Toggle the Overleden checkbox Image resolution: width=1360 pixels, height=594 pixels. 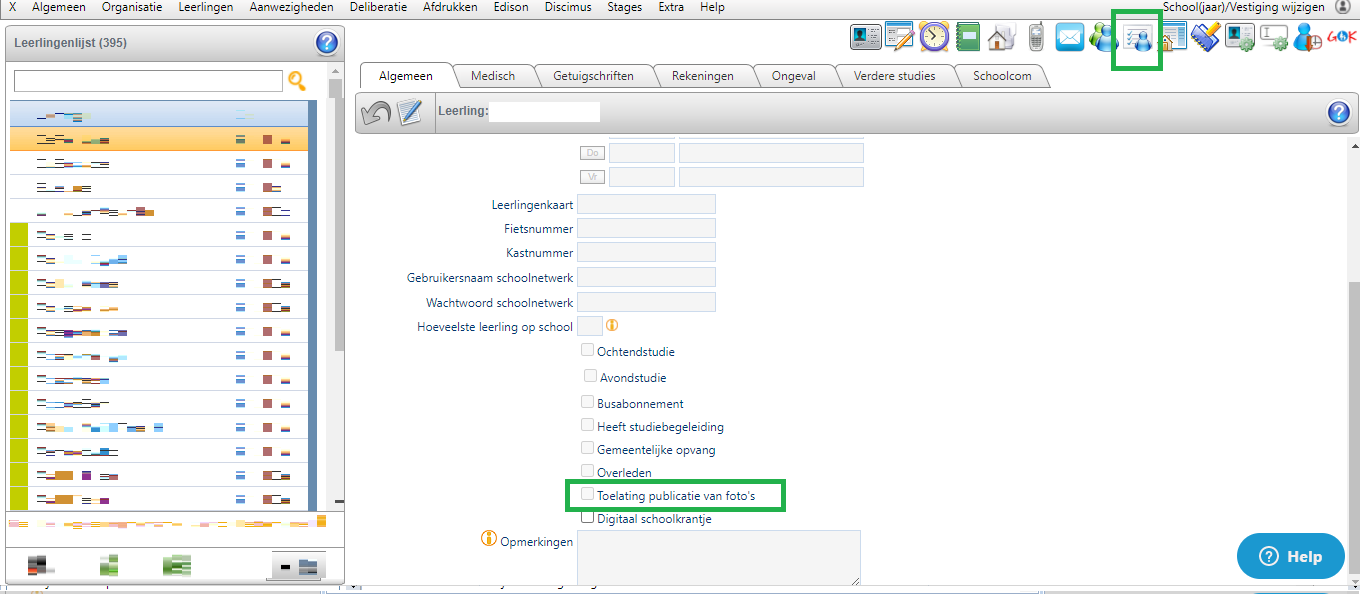tap(588, 471)
